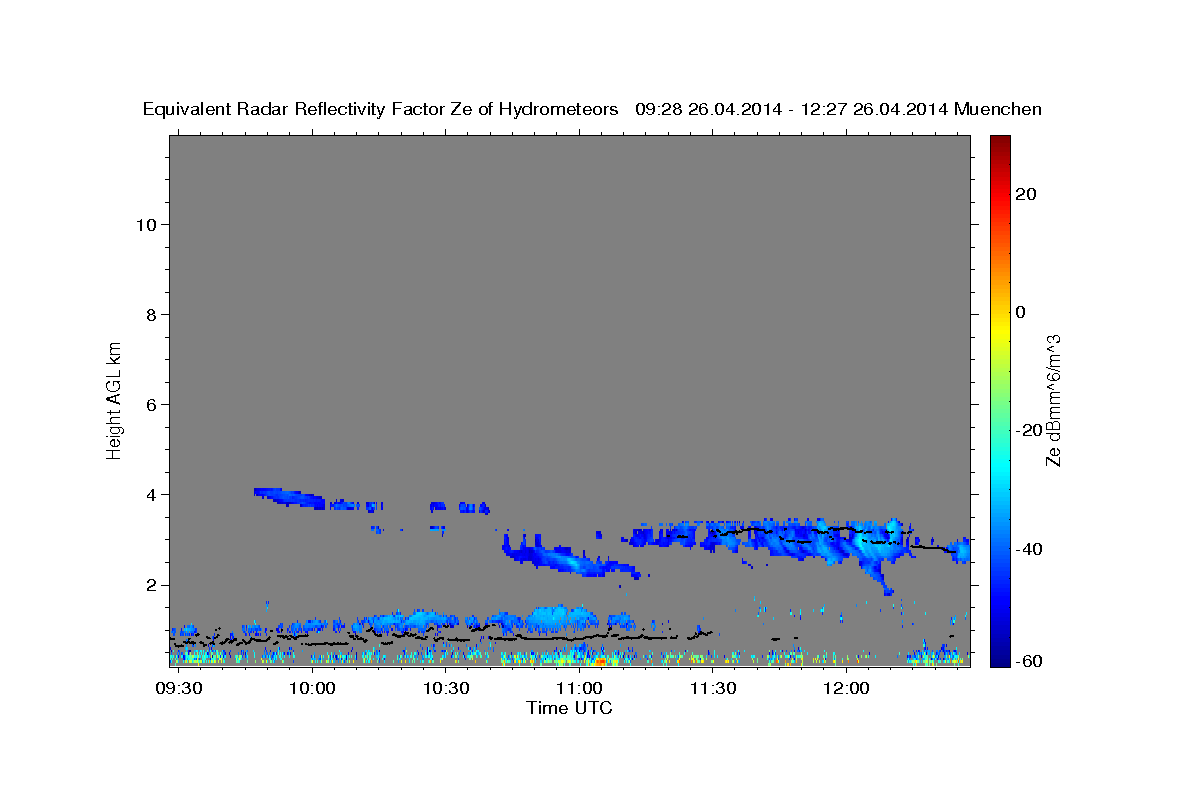Click the 11:30 time tick label

pos(712,689)
